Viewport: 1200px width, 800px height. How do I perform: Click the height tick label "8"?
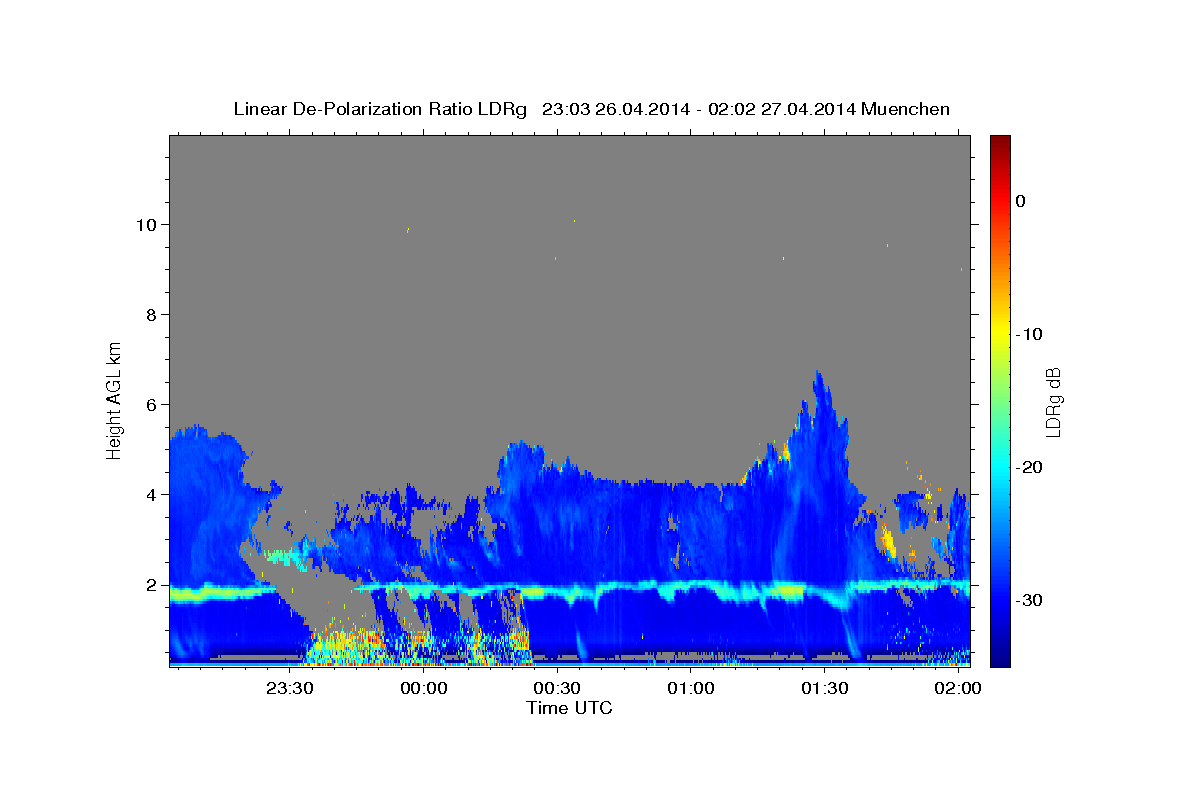coord(153,315)
